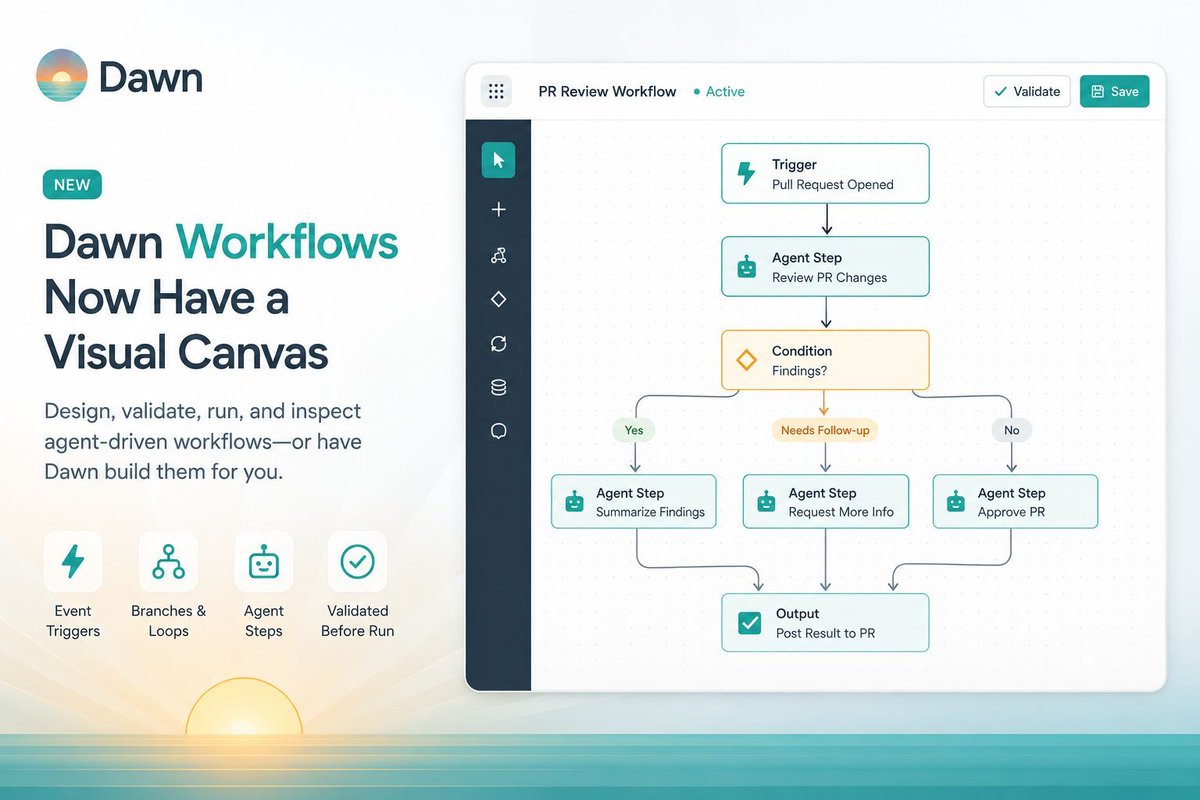Click the PR Review Workflow title

tap(607, 91)
